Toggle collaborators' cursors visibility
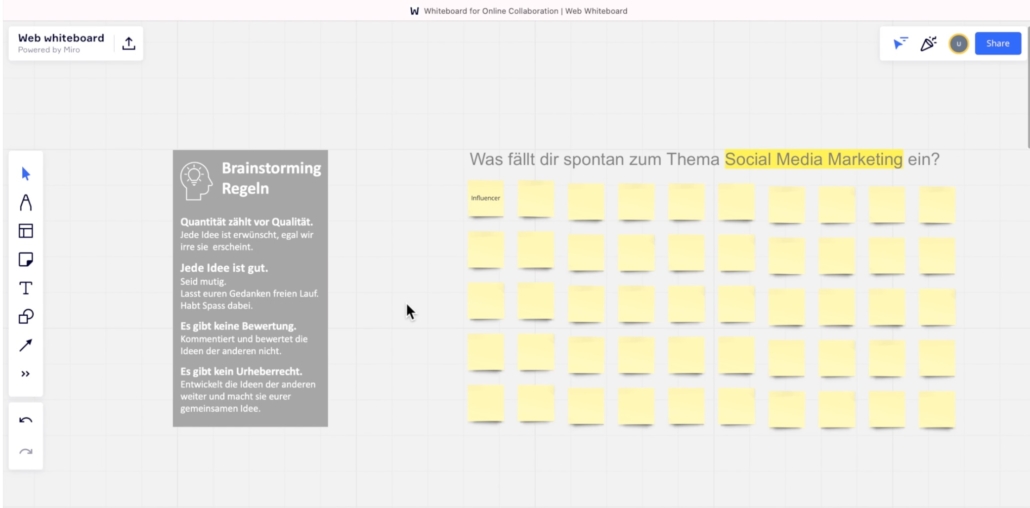 tap(900, 43)
